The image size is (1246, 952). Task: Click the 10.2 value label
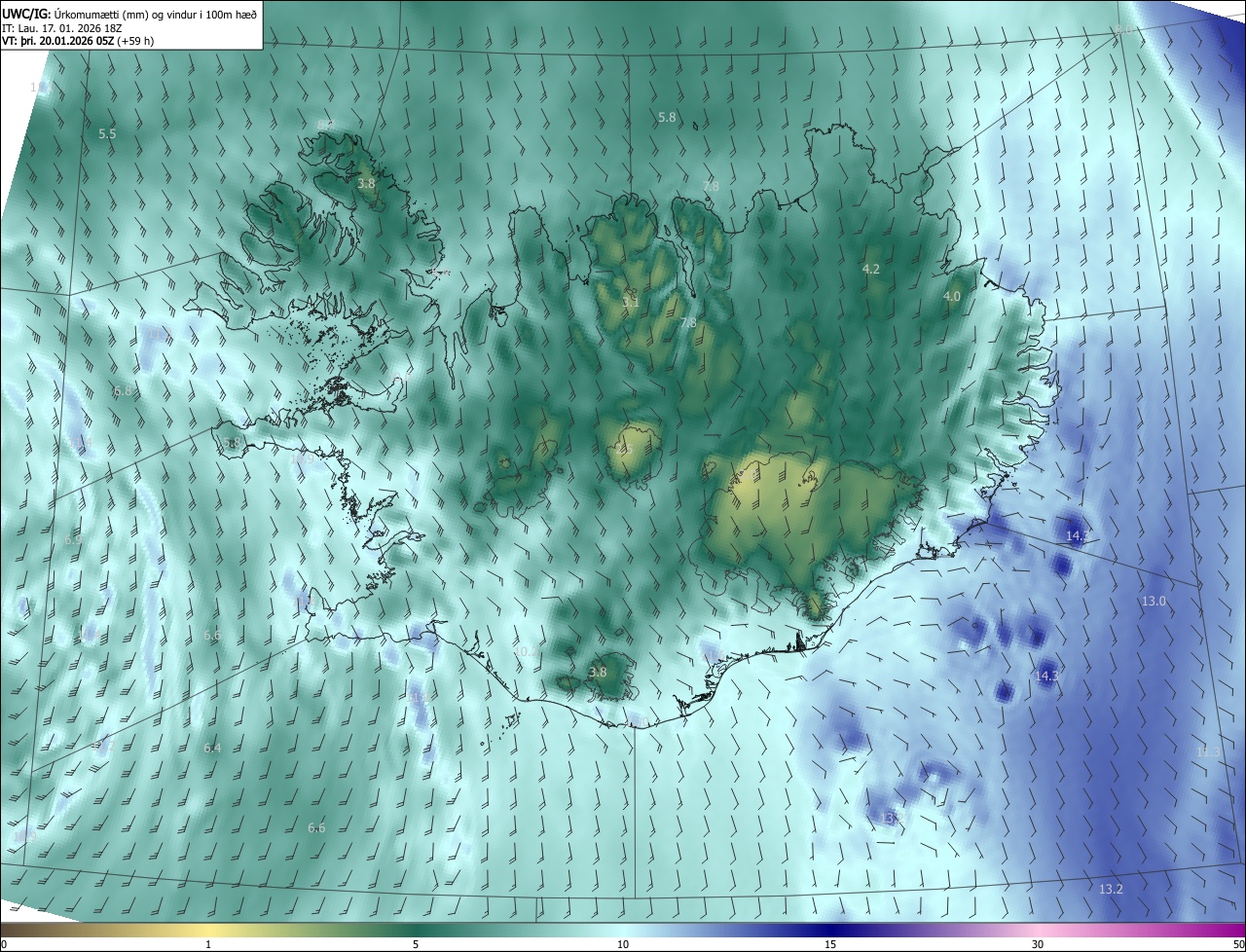[526, 652]
